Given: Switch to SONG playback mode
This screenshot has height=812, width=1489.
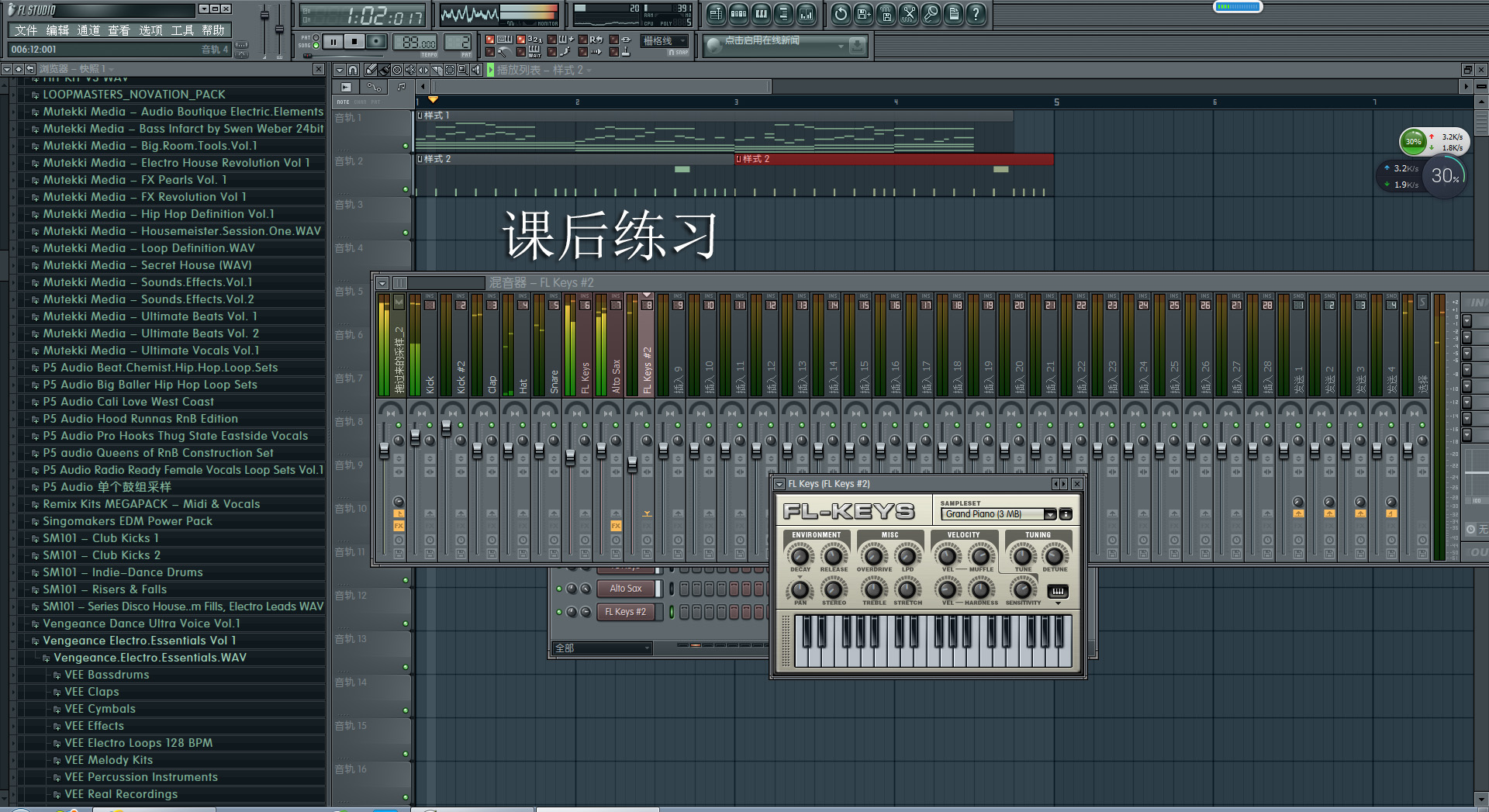Looking at the screenshot, I should tap(316, 46).
